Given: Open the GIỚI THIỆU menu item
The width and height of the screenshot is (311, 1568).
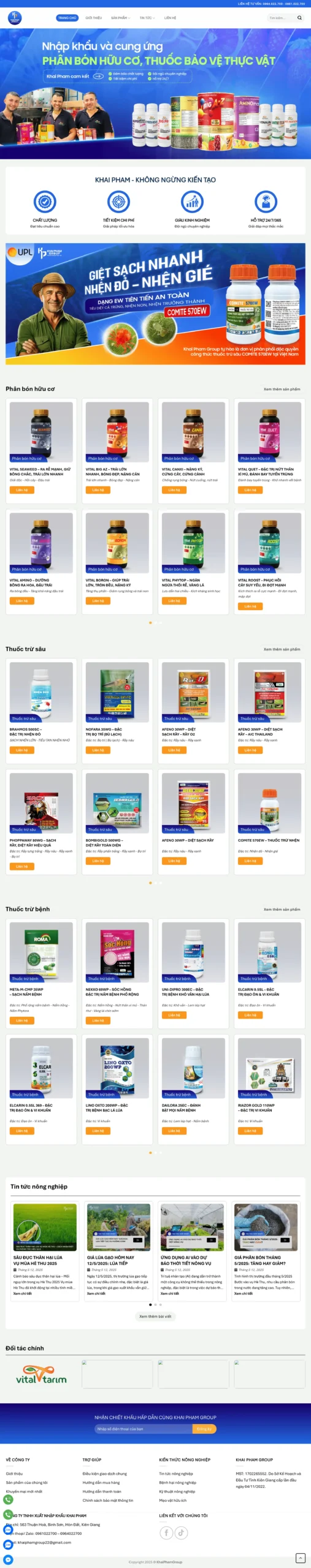Looking at the screenshot, I should coord(94,18).
